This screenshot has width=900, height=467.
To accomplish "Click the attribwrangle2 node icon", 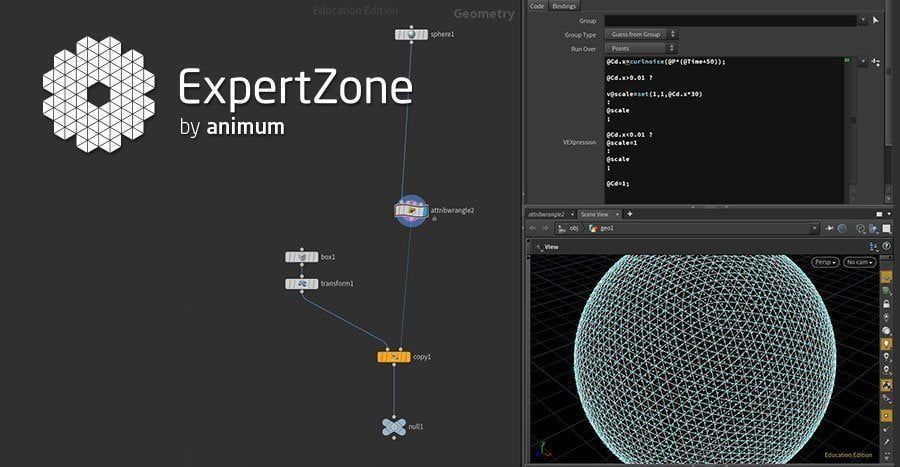I will 411,211.
